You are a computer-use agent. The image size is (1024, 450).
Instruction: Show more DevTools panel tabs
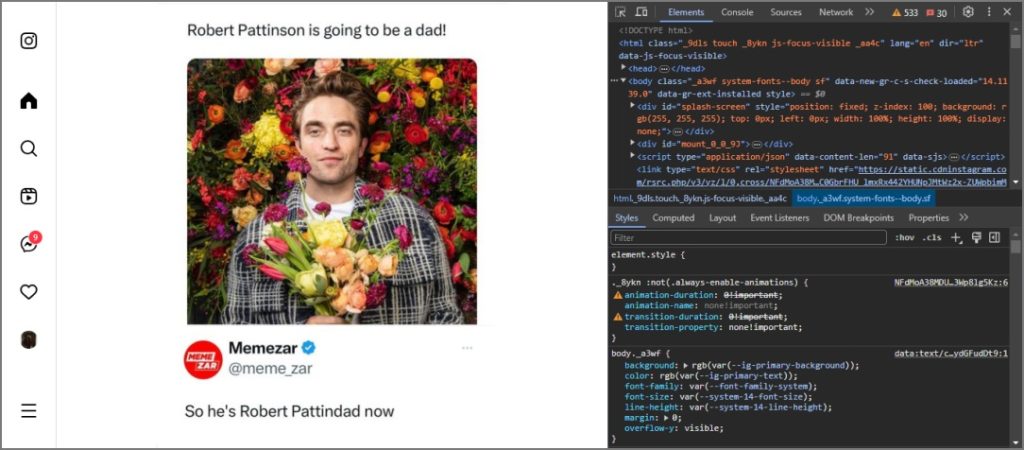point(869,12)
